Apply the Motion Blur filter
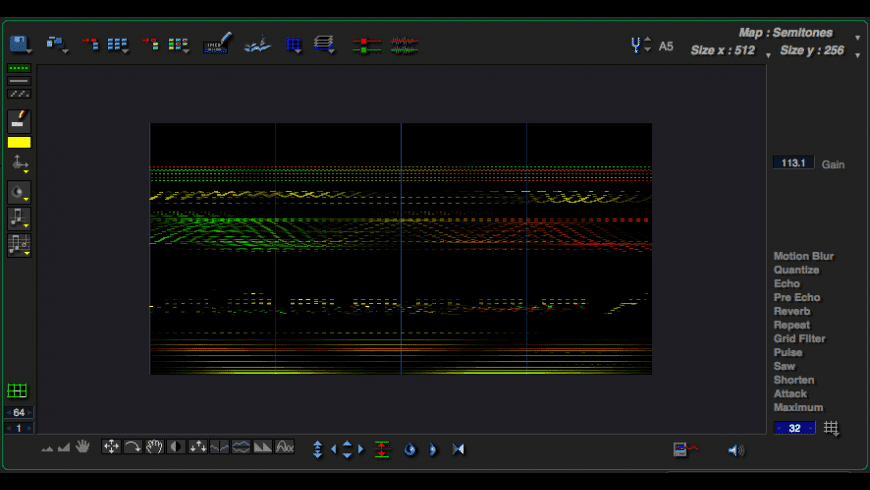 pyautogui.click(x=803, y=256)
